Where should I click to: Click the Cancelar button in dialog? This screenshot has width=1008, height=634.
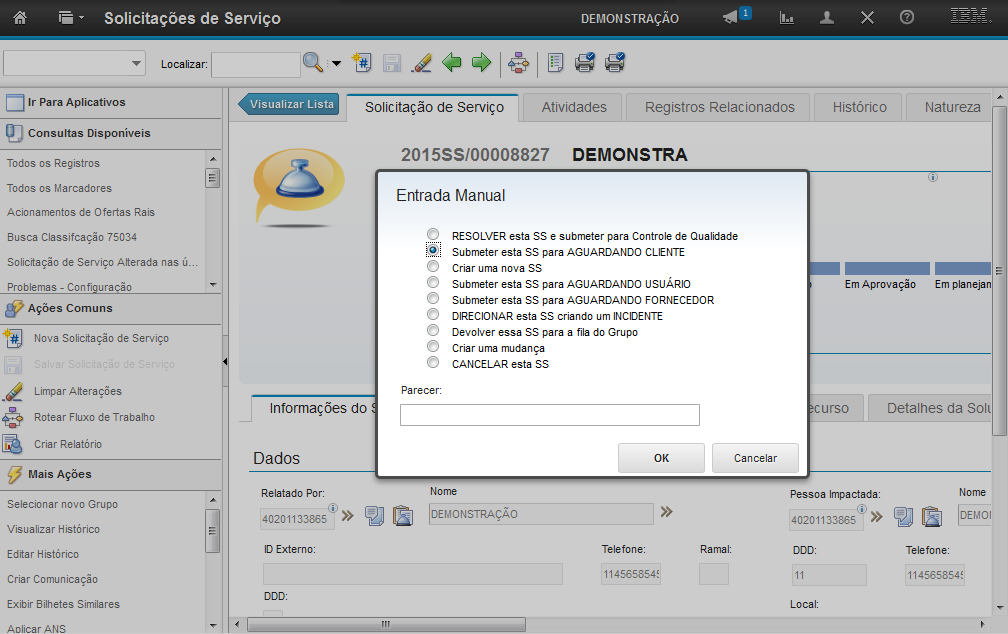pyautogui.click(x=755, y=458)
